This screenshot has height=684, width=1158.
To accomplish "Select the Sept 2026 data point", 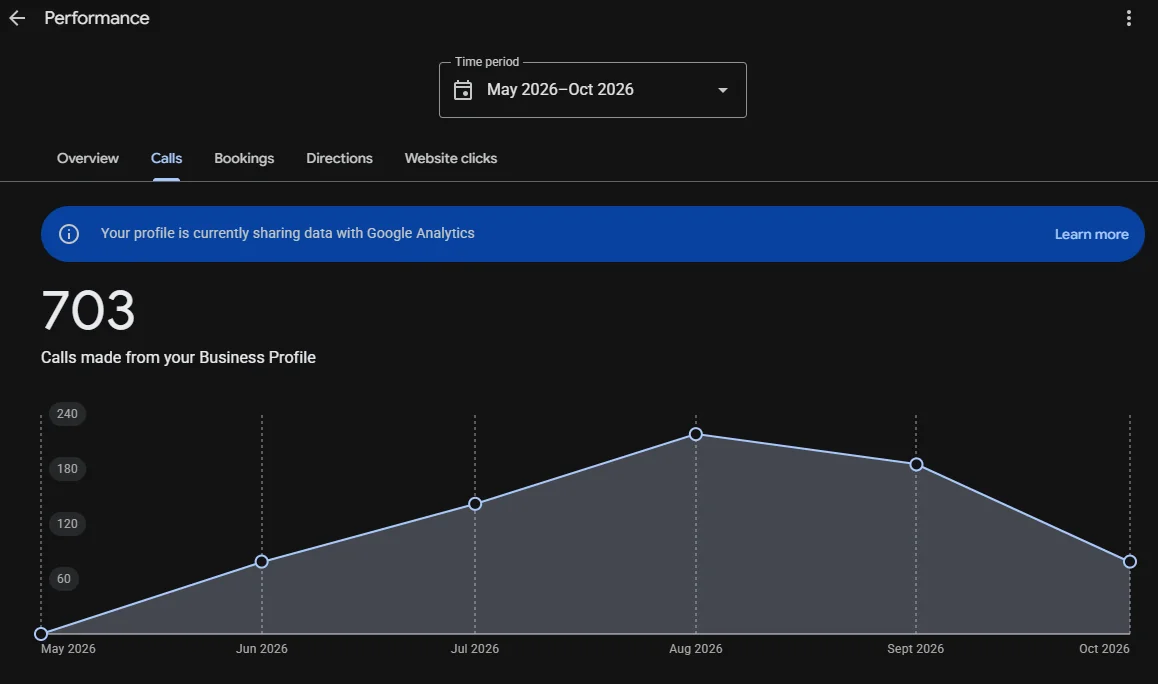I will click(916, 465).
